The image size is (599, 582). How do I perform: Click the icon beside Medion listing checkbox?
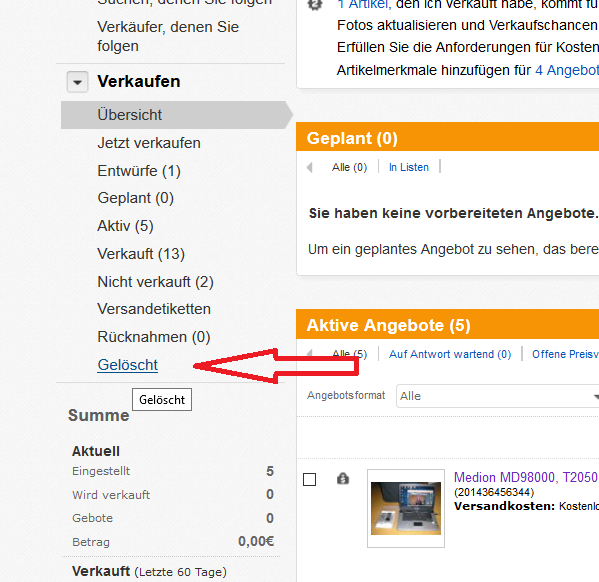coord(343,478)
